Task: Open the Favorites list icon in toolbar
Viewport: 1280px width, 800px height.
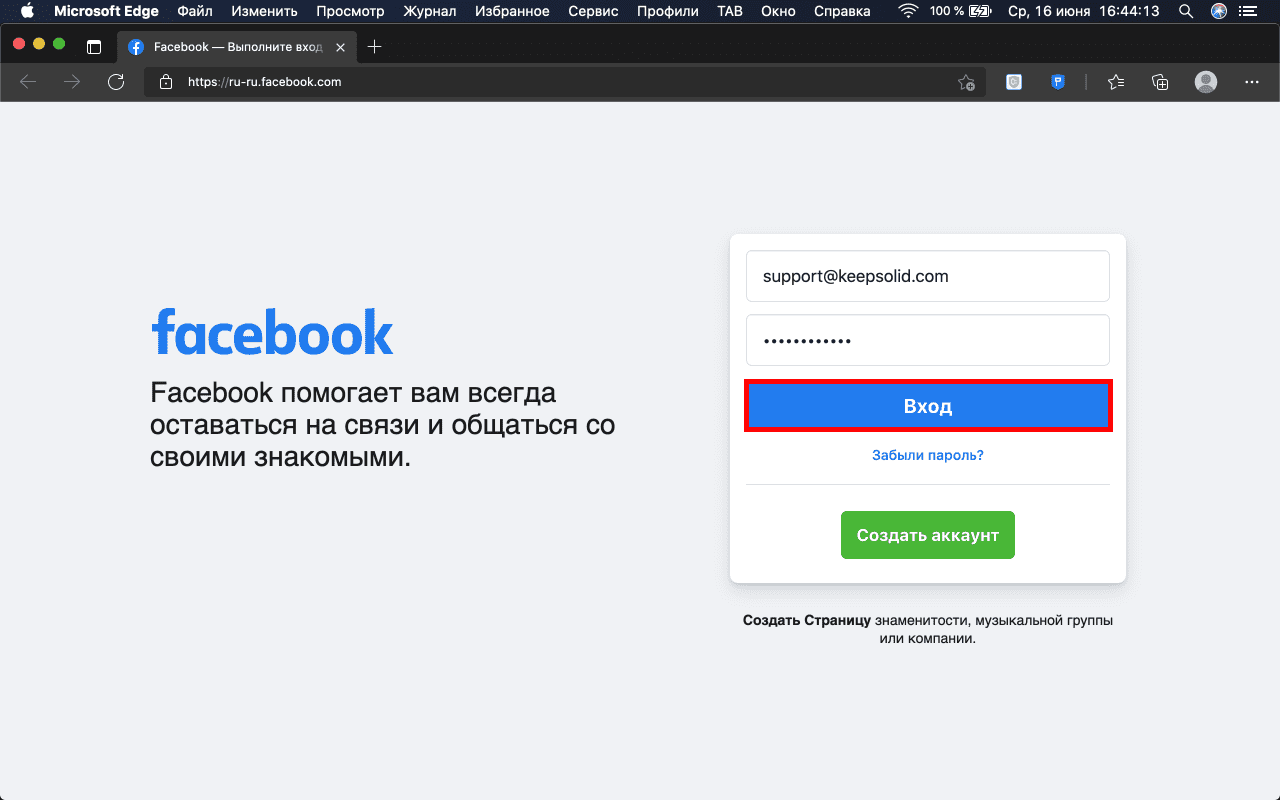Action: point(1116,82)
